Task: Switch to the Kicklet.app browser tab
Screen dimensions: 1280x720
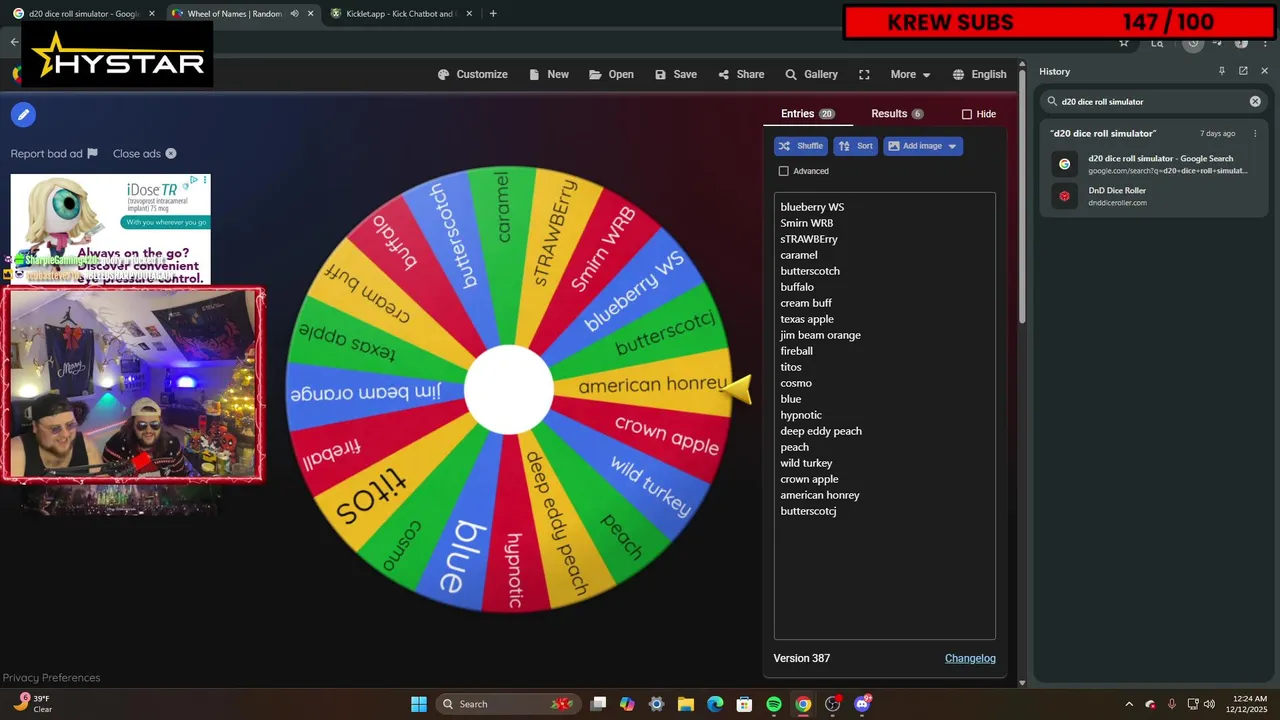Action: (400, 14)
